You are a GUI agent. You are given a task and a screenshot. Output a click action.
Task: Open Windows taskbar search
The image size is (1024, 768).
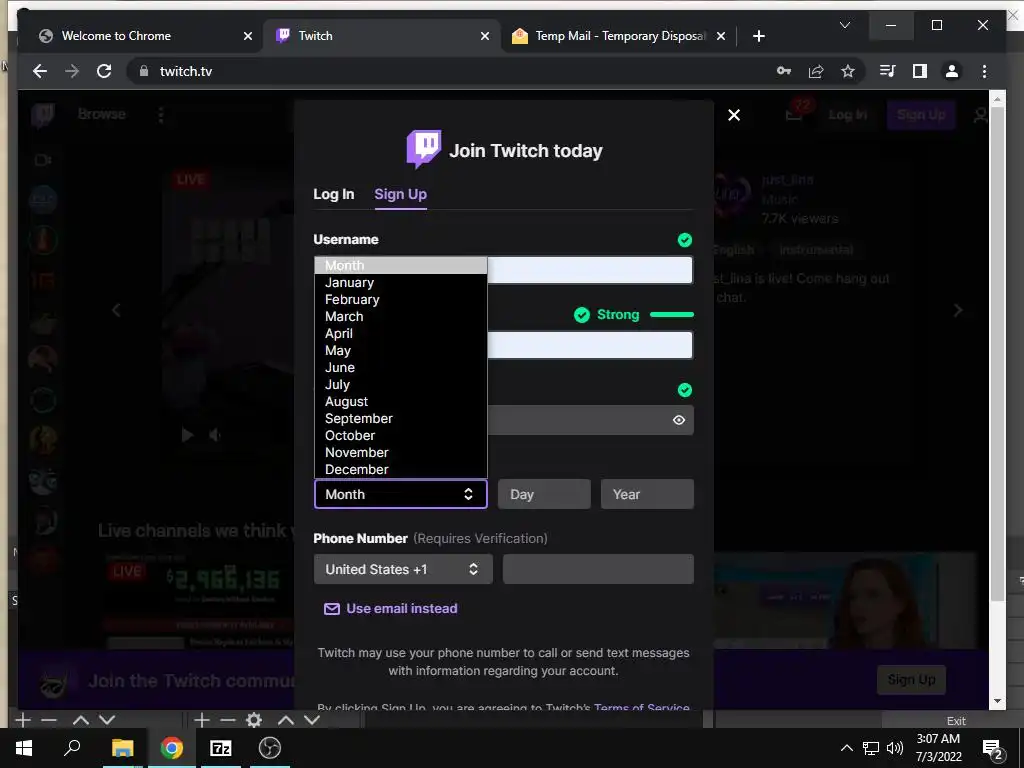coord(72,748)
